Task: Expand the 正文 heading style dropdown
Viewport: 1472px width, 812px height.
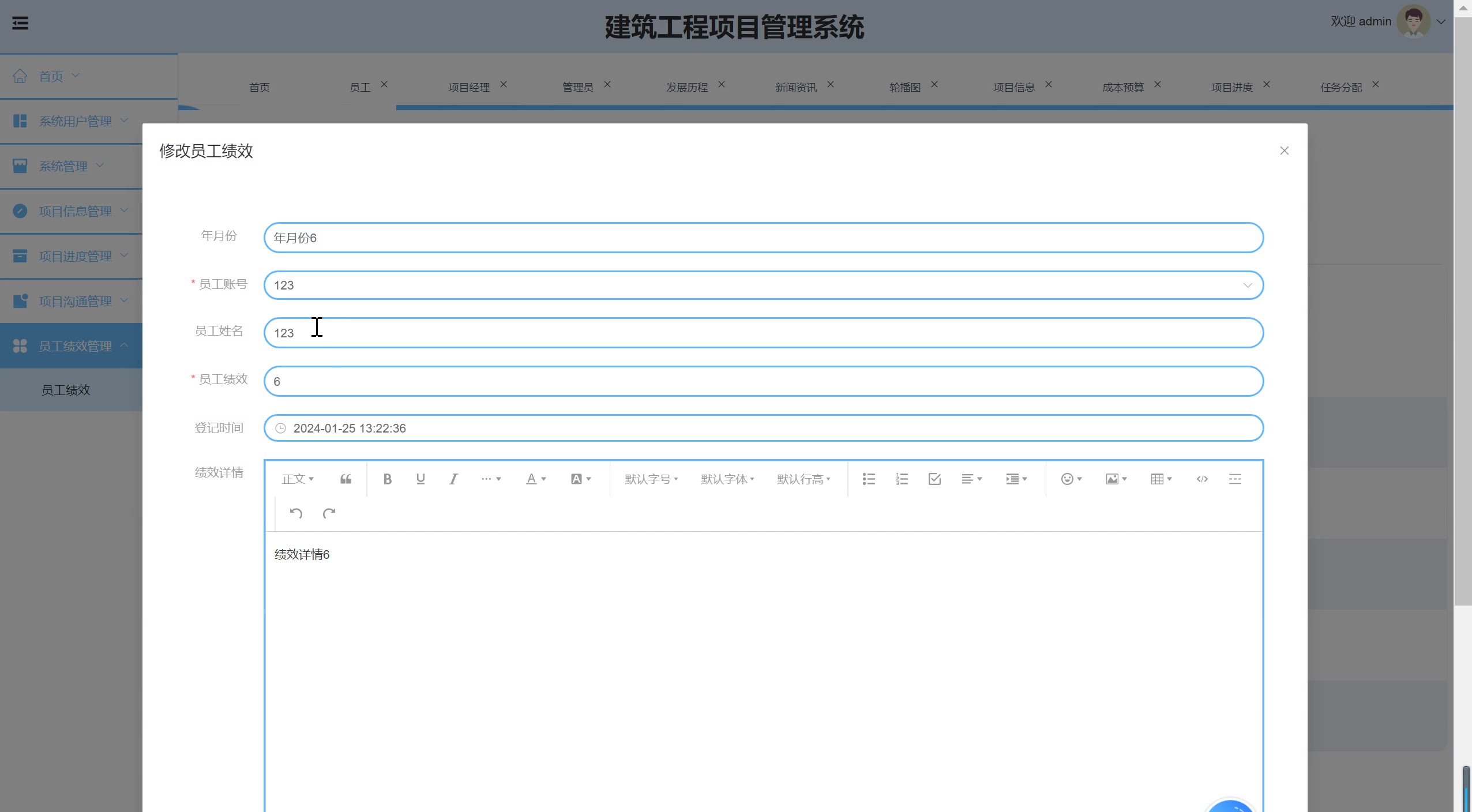Action: point(297,479)
